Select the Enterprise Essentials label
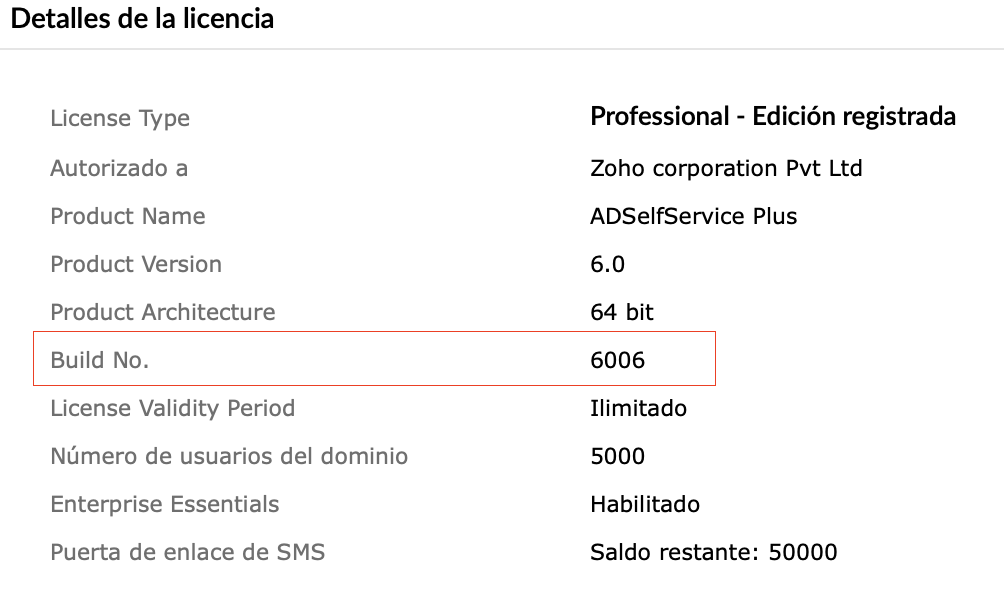Viewport: 1004px width, 590px height. (x=165, y=504)
